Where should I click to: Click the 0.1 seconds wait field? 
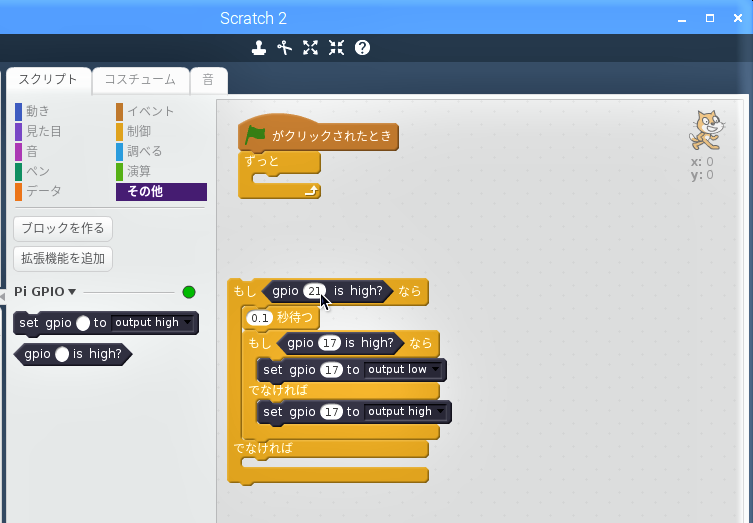(260, 318)
